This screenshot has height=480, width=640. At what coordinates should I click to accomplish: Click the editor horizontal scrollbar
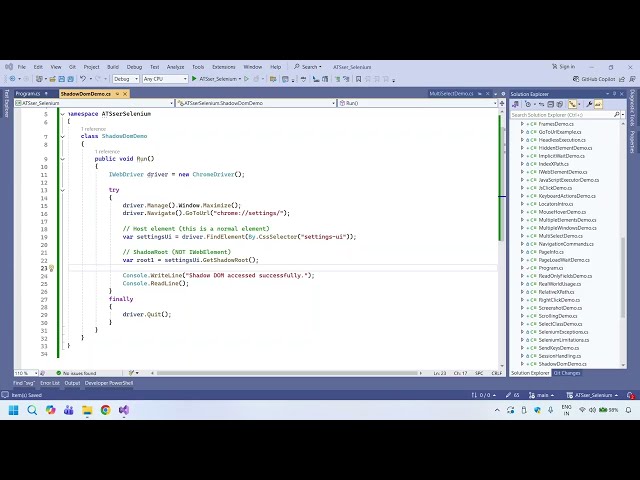tap(287, 373)
